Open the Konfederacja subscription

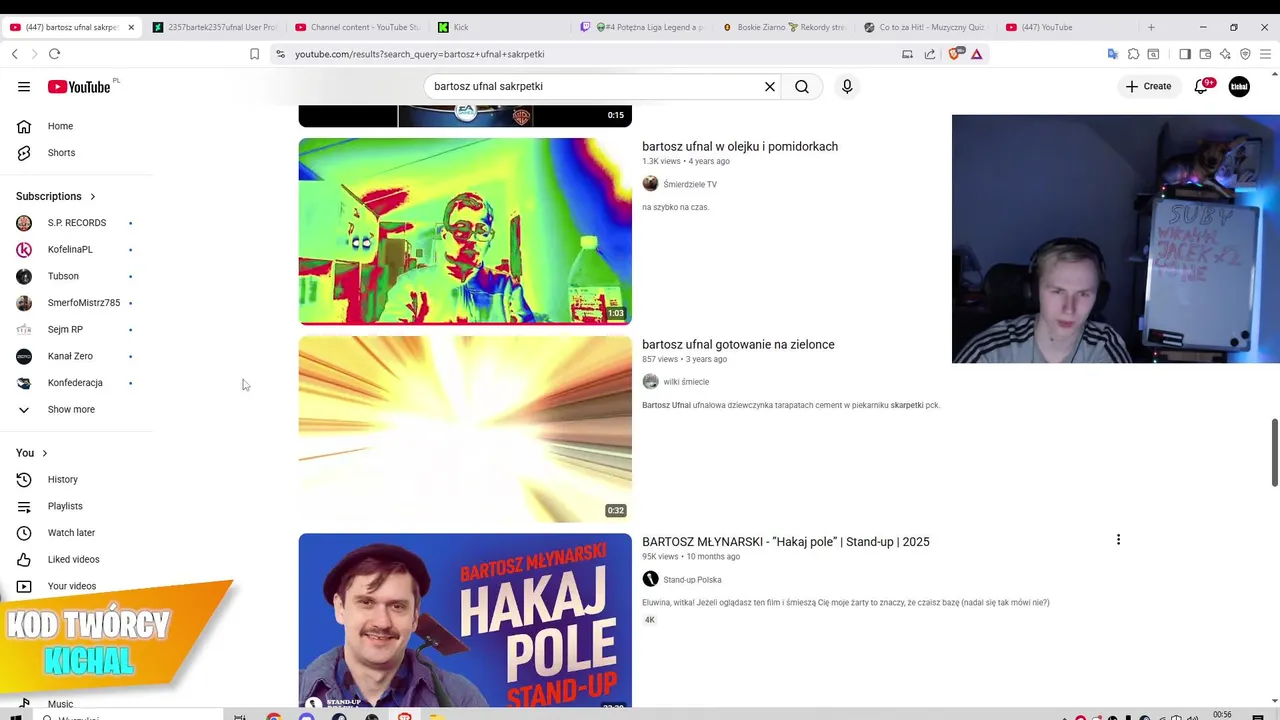[x=76, y=383]
